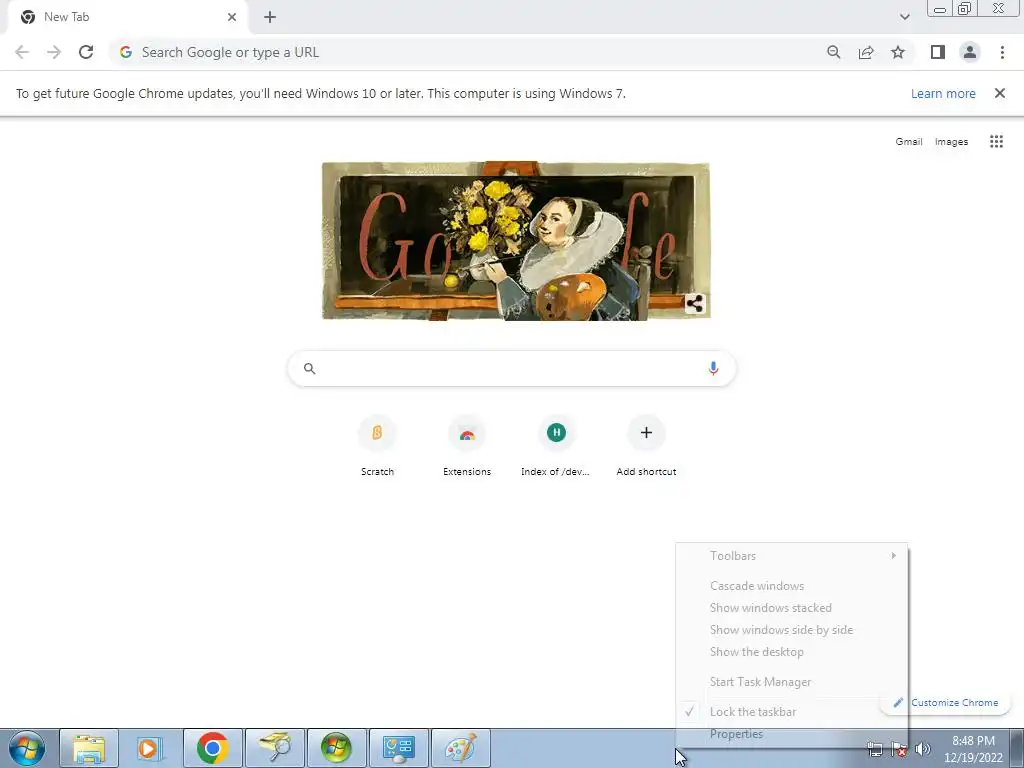Expand the Toolbars submenu

tap(792, 556)
